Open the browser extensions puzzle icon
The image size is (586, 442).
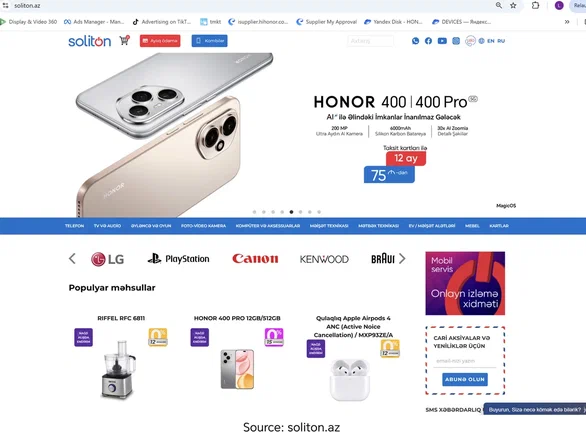[535, 6]
